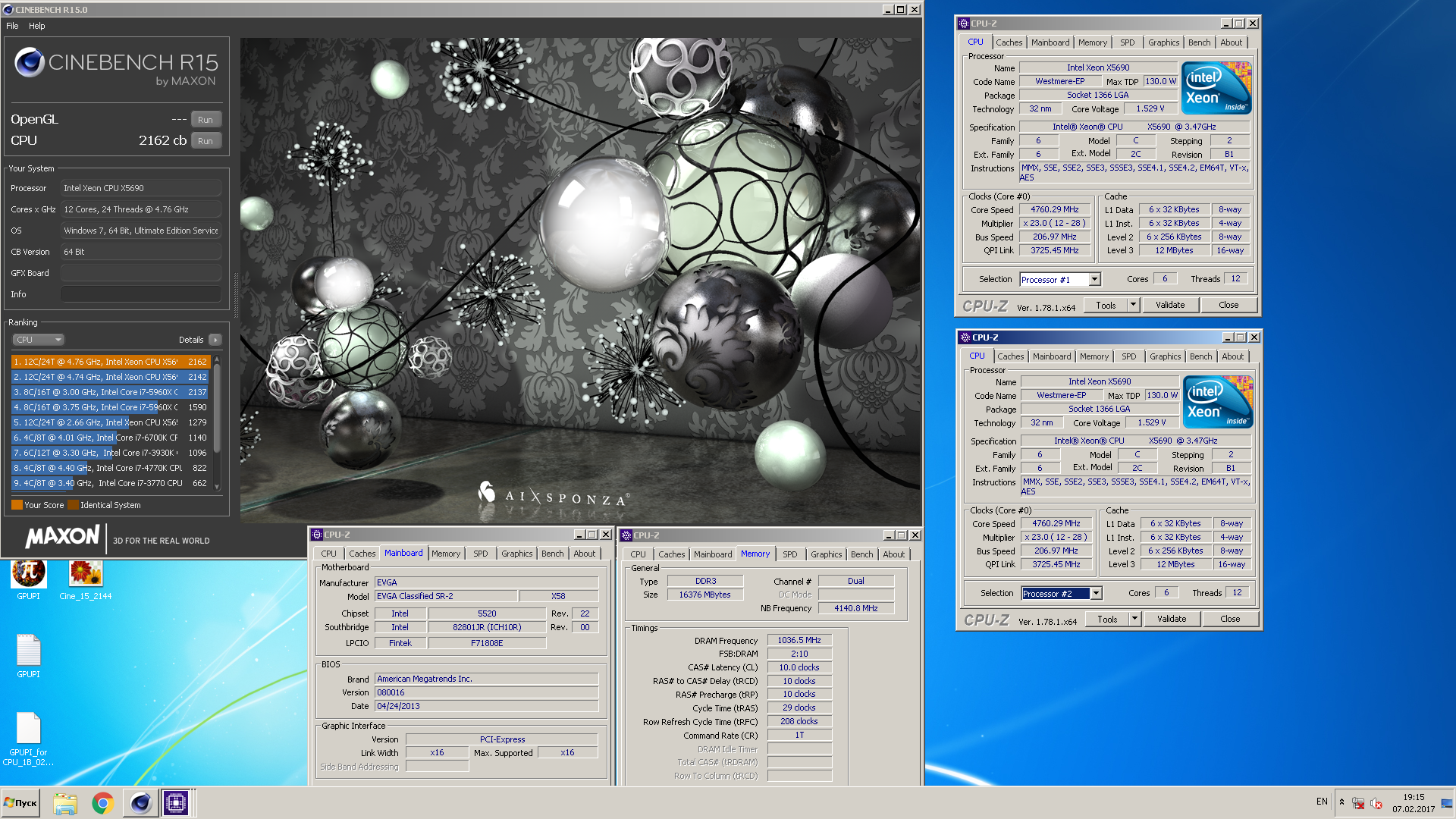Open Windows Explorer from the taskbar

[x=65, y=803]
